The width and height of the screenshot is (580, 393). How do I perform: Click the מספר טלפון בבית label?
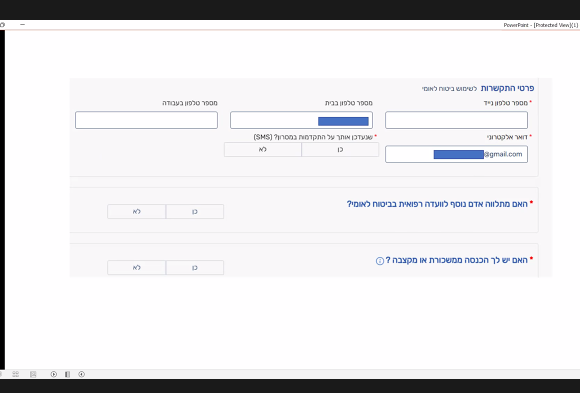tap(349, 103)
